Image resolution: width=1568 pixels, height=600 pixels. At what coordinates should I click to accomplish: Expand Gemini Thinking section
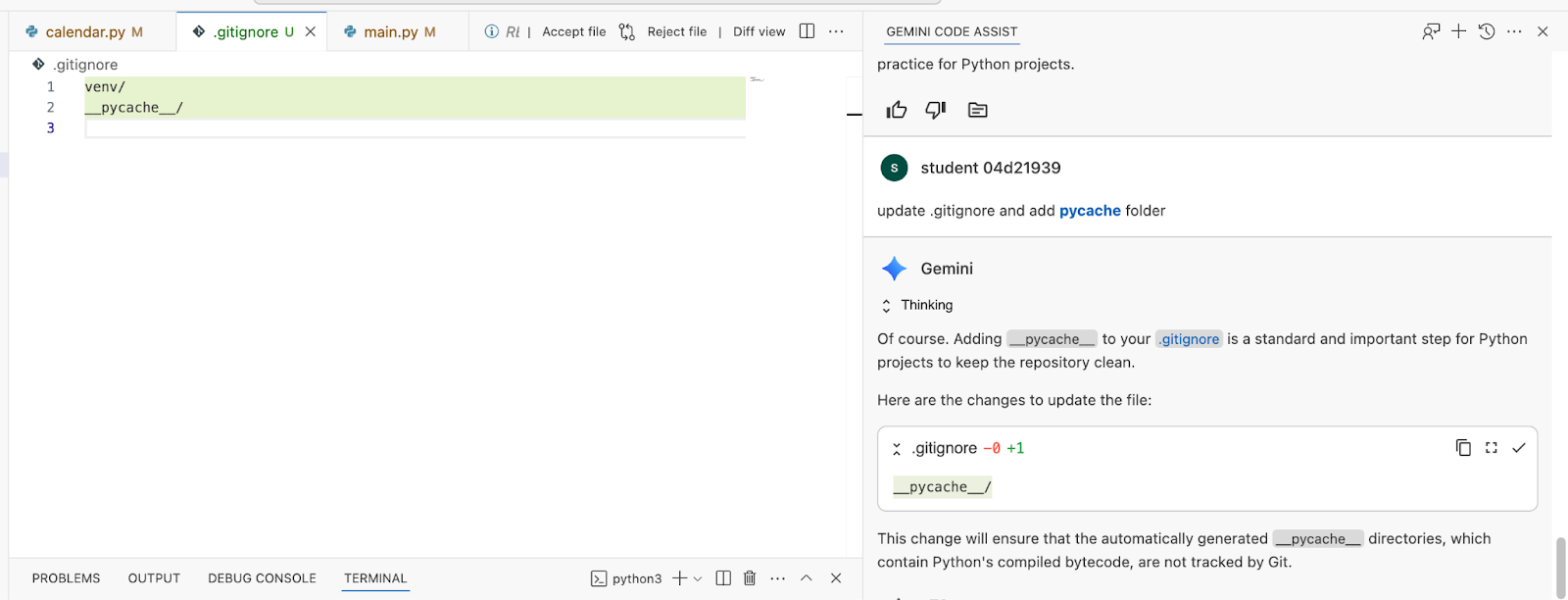click(x=887, y=306)
